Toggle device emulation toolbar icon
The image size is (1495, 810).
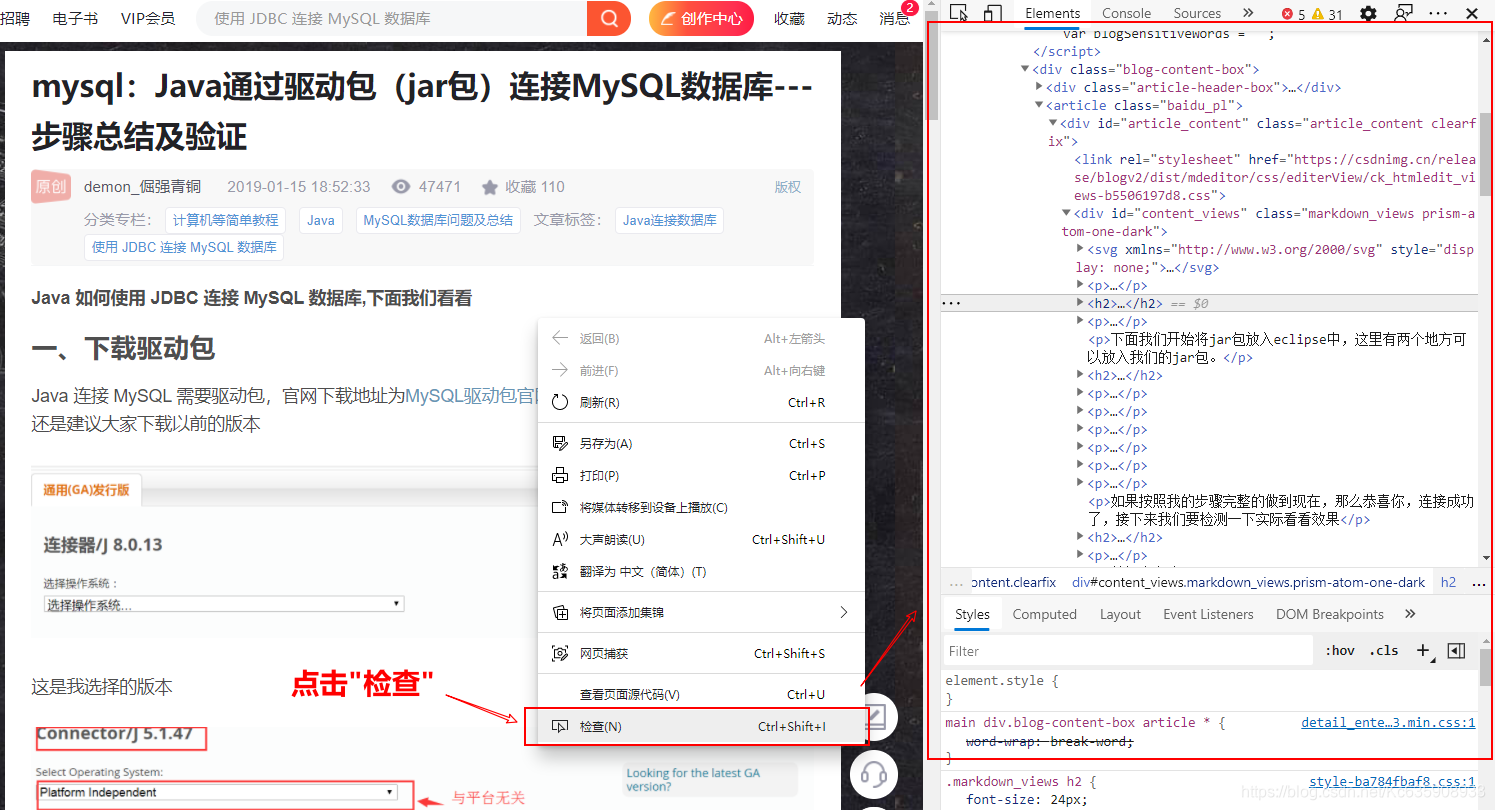pyautogui.click(x=992, y=13)
